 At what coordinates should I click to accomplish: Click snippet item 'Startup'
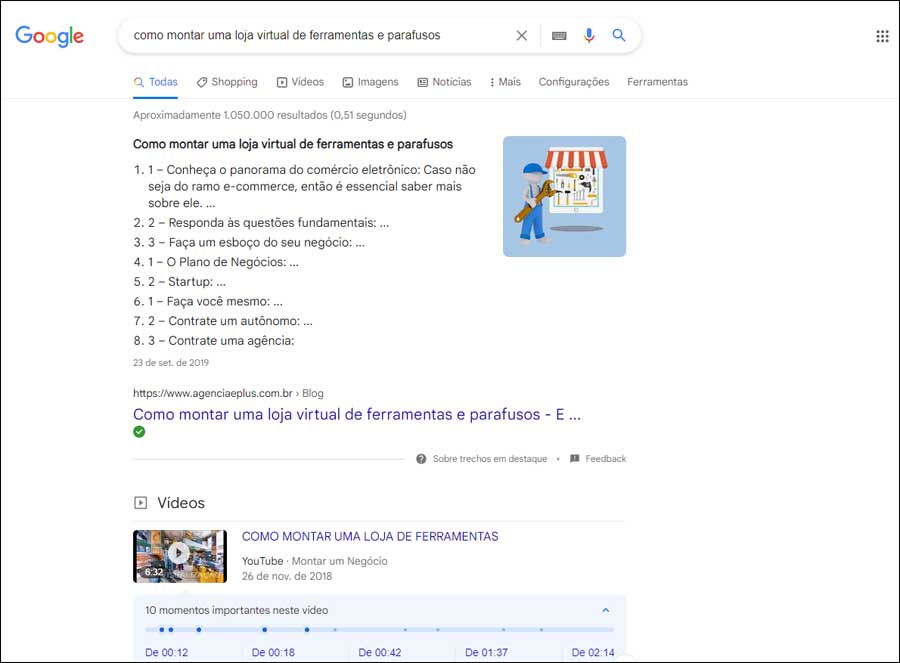187,282
